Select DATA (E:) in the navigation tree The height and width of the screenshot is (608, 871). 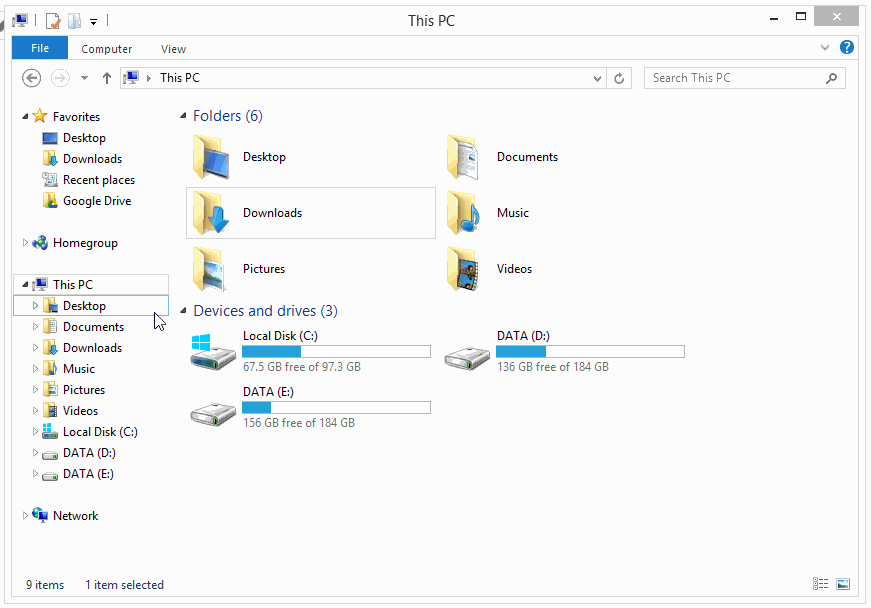point(88,474)
